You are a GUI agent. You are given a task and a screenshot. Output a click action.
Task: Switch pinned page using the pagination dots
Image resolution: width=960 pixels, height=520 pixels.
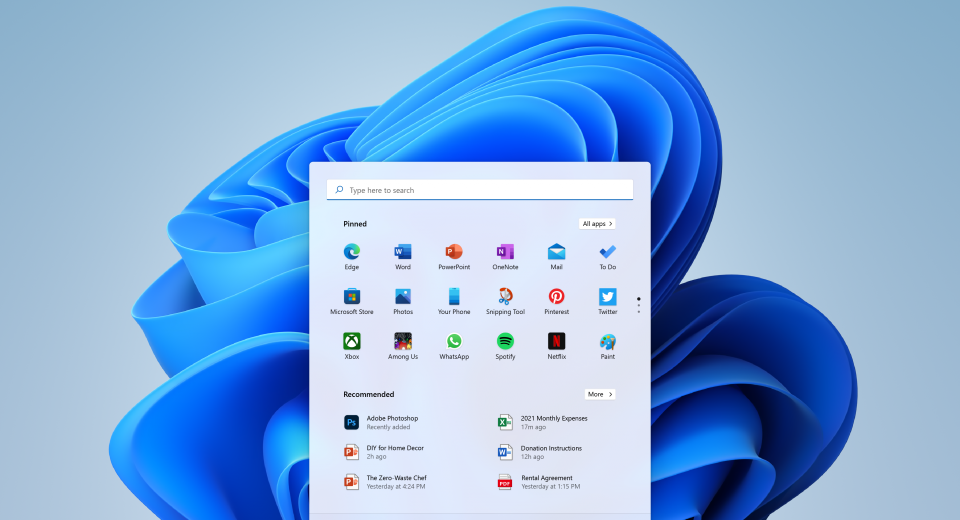point(638,305)
